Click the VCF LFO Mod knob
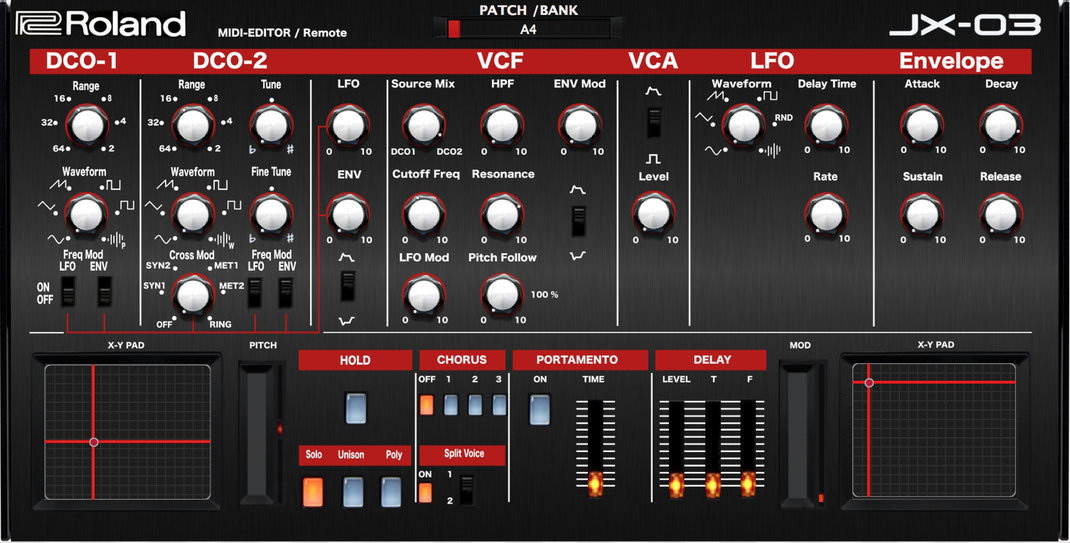The image size is (1070, 543). click(424, 295)
